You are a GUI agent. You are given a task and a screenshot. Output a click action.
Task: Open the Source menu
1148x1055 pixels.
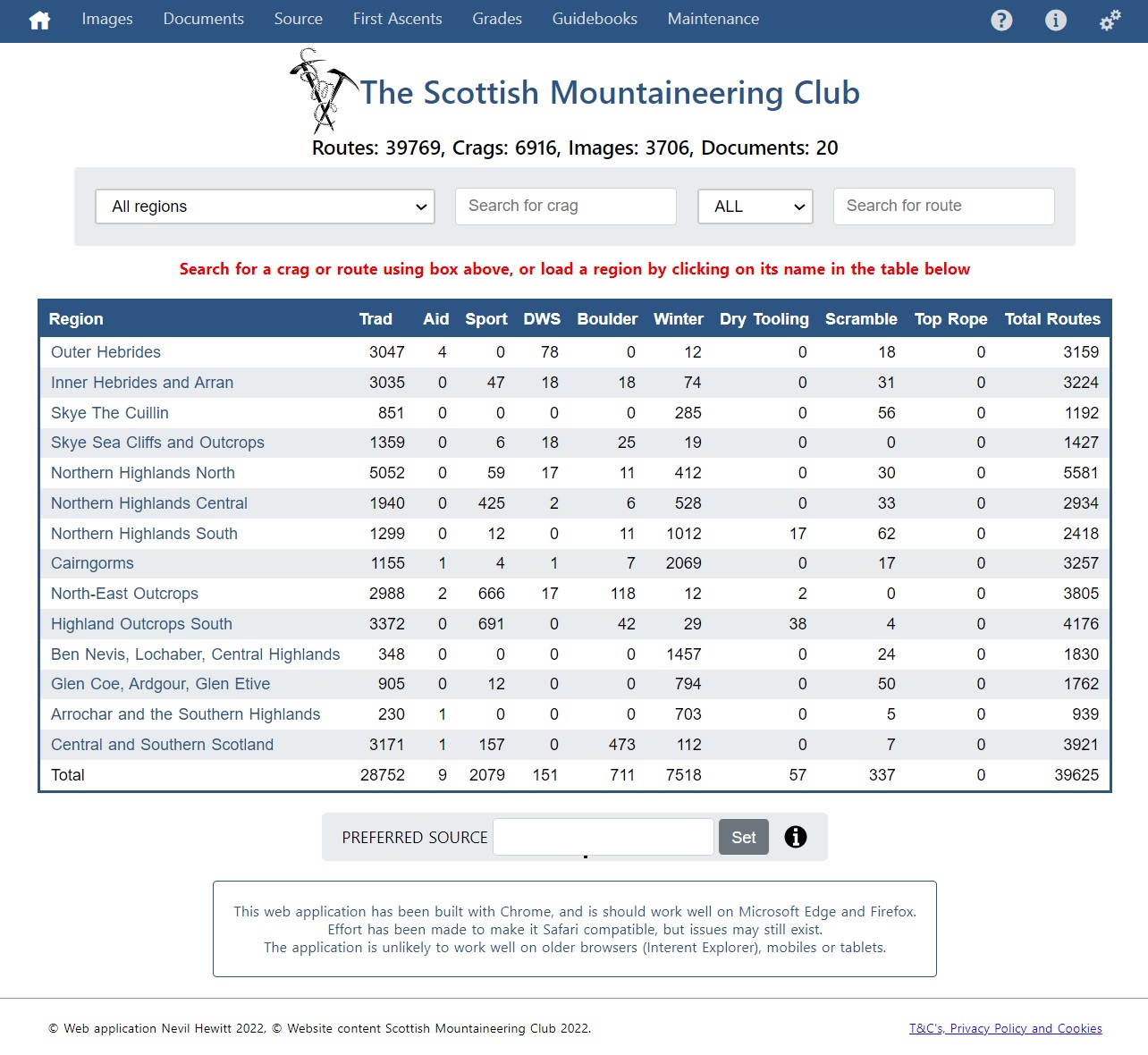tap(298, 19)
